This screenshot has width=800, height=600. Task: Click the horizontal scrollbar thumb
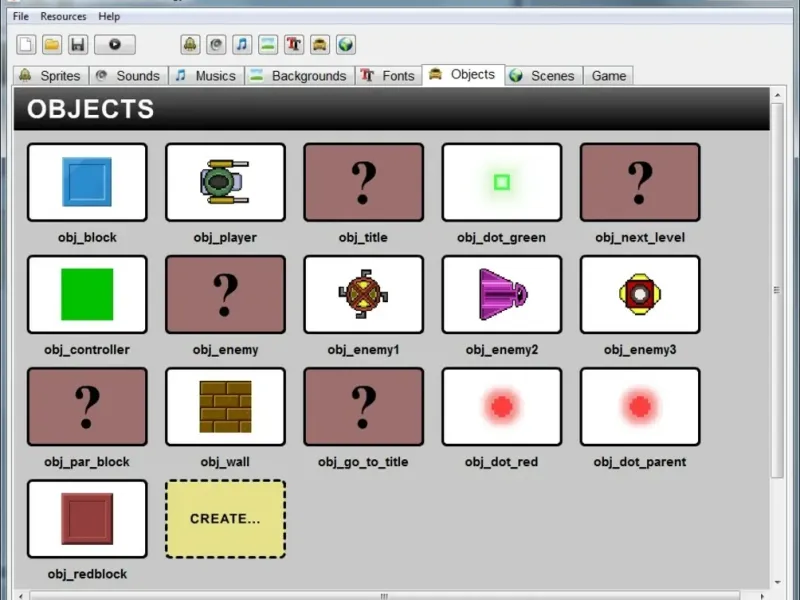(x=385, y=596)
